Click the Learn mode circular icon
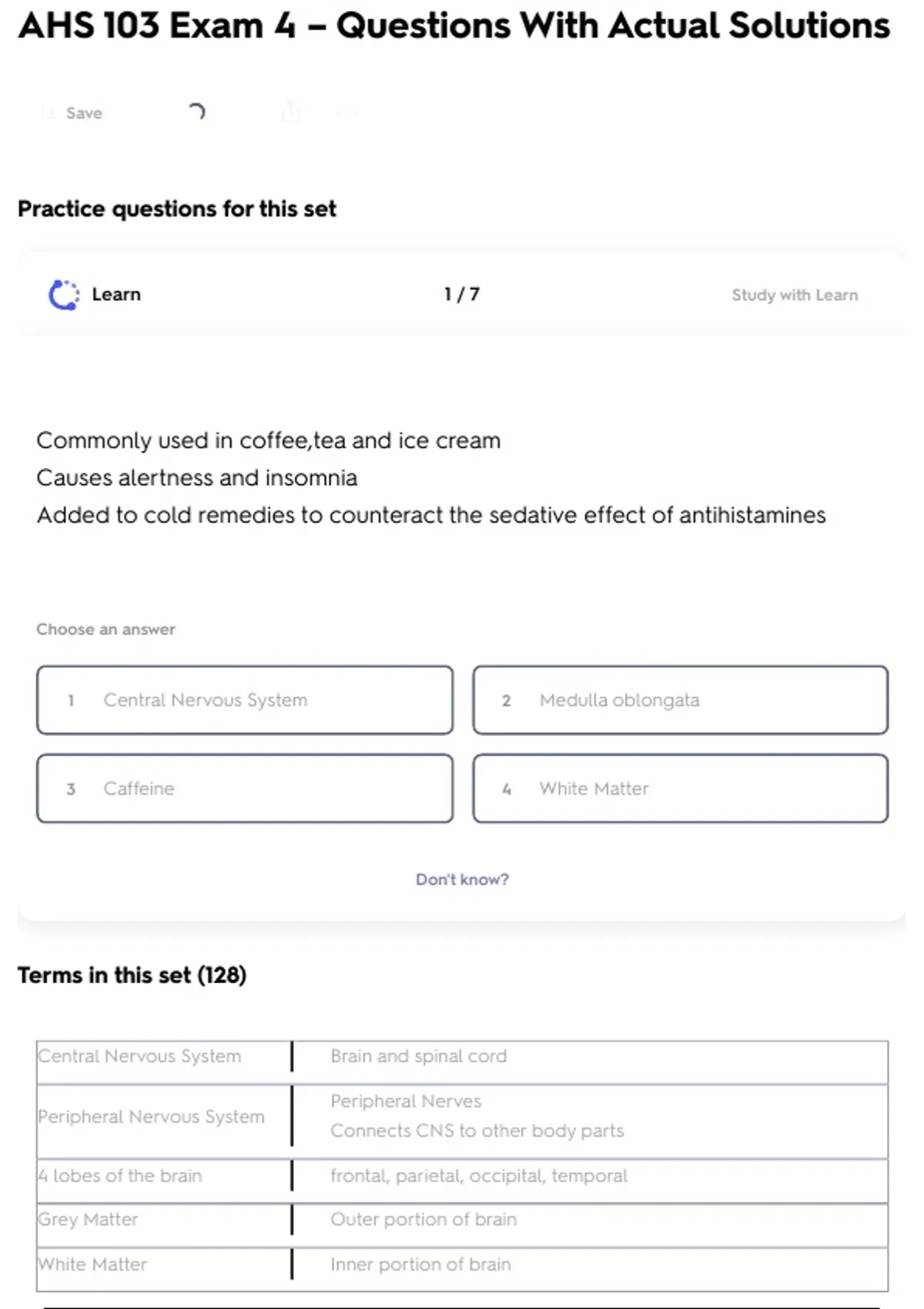Screen dimensions: 924x1309 click(x=64, y=295)
